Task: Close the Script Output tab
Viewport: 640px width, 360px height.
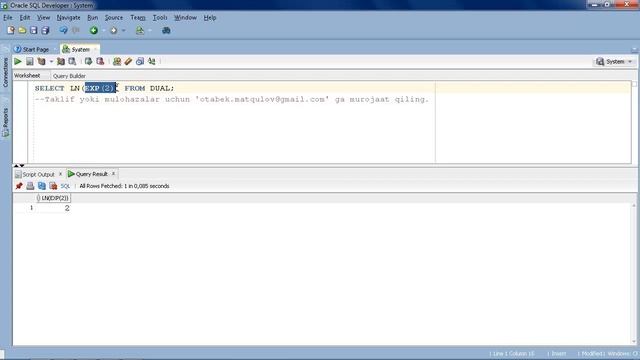Action: [x=61, y=174]
